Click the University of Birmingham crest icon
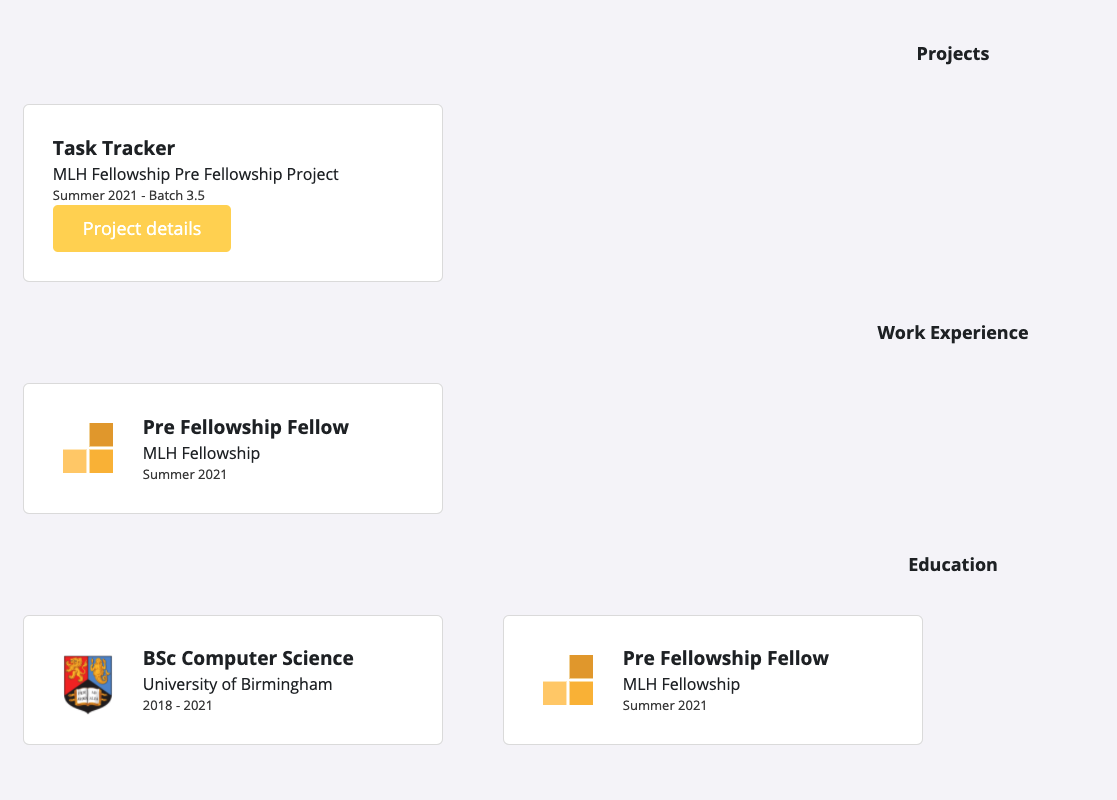The height and width of the screenshot is (800, 1117). click(88, 683)
